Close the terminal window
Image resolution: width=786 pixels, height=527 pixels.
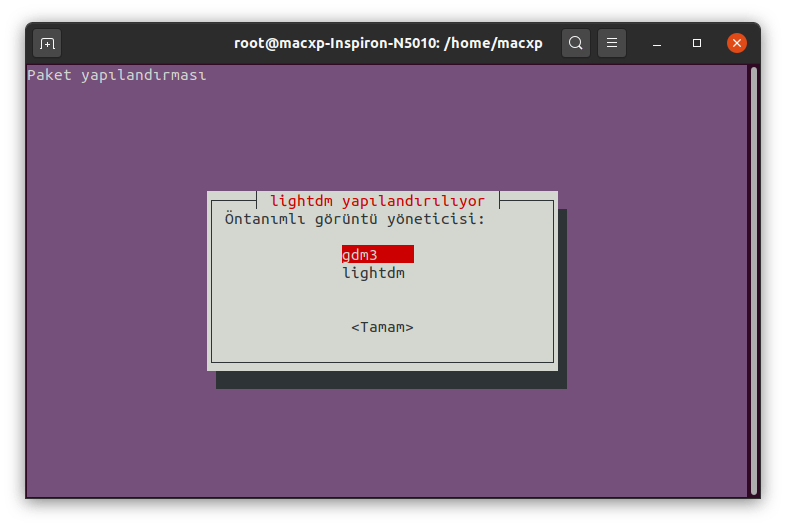click(x=737, y=43)
